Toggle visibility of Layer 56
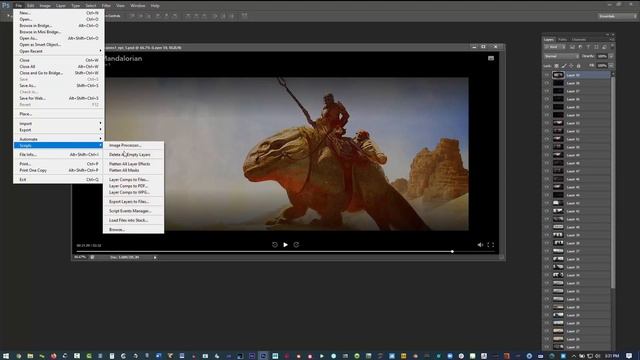Screen dimensions: 640x360 tap(547, 99)
